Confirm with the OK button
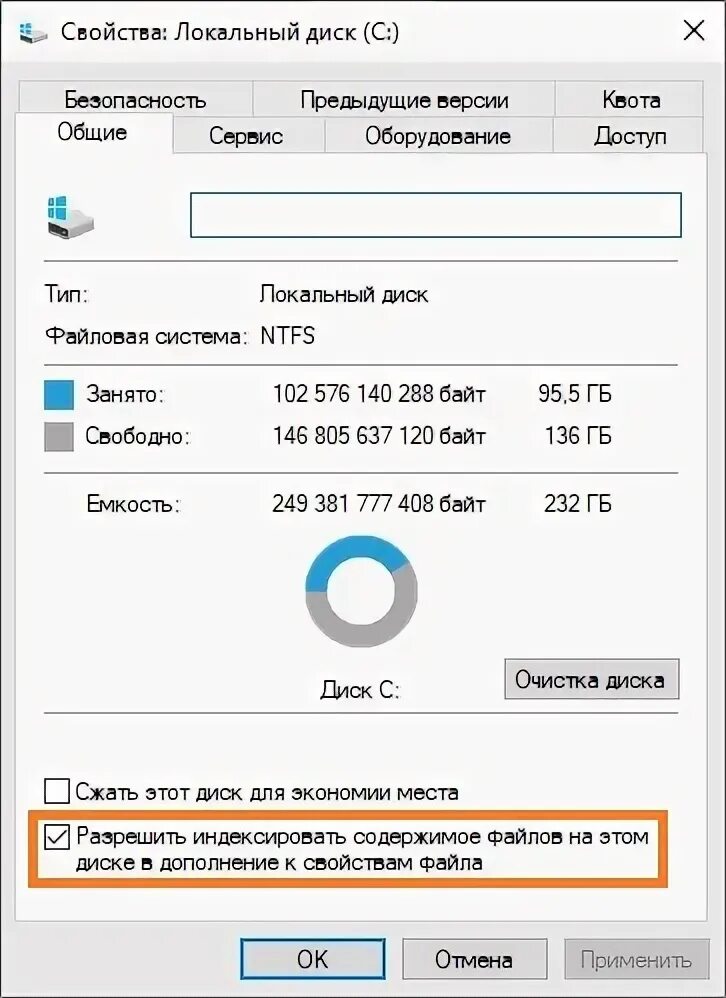 312,959
